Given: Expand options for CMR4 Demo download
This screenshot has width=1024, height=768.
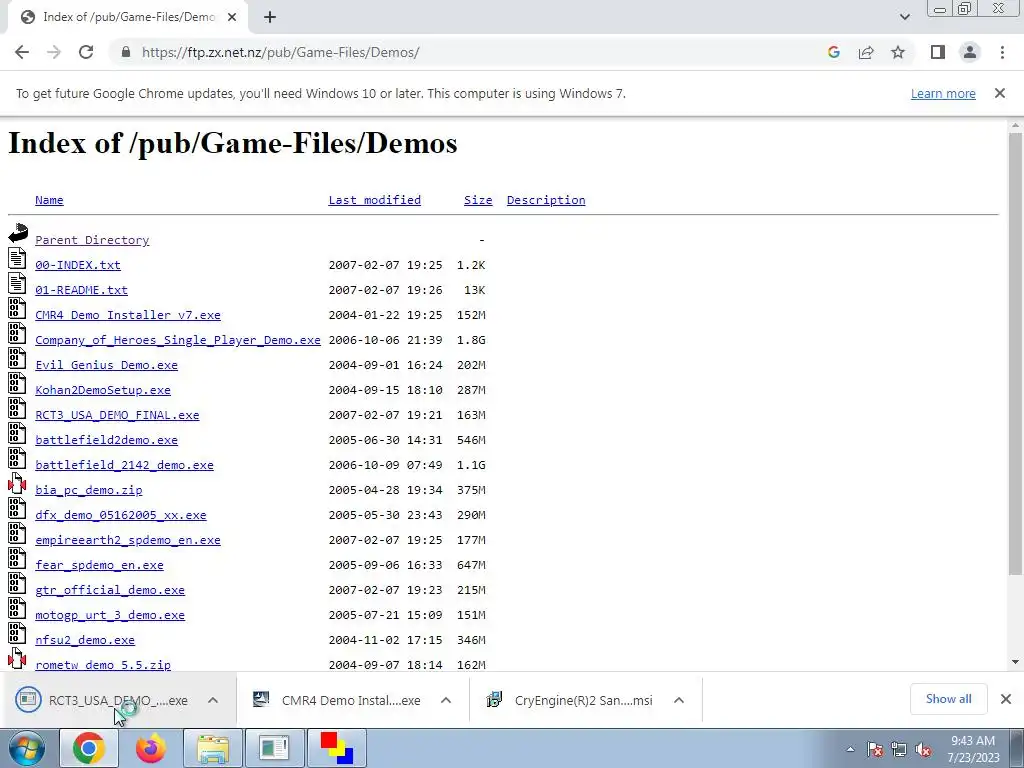Looking at the screenshot, I should (446, 700).
